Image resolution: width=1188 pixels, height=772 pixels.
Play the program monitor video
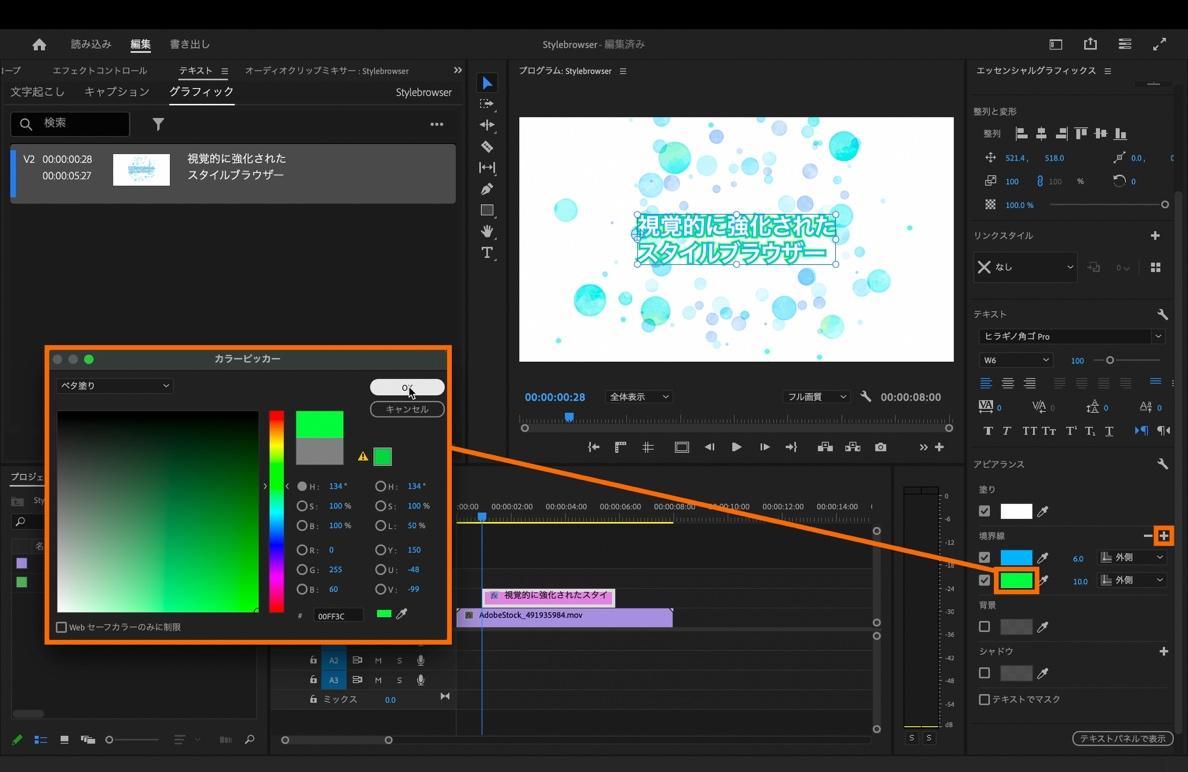(x=736, y=447)
